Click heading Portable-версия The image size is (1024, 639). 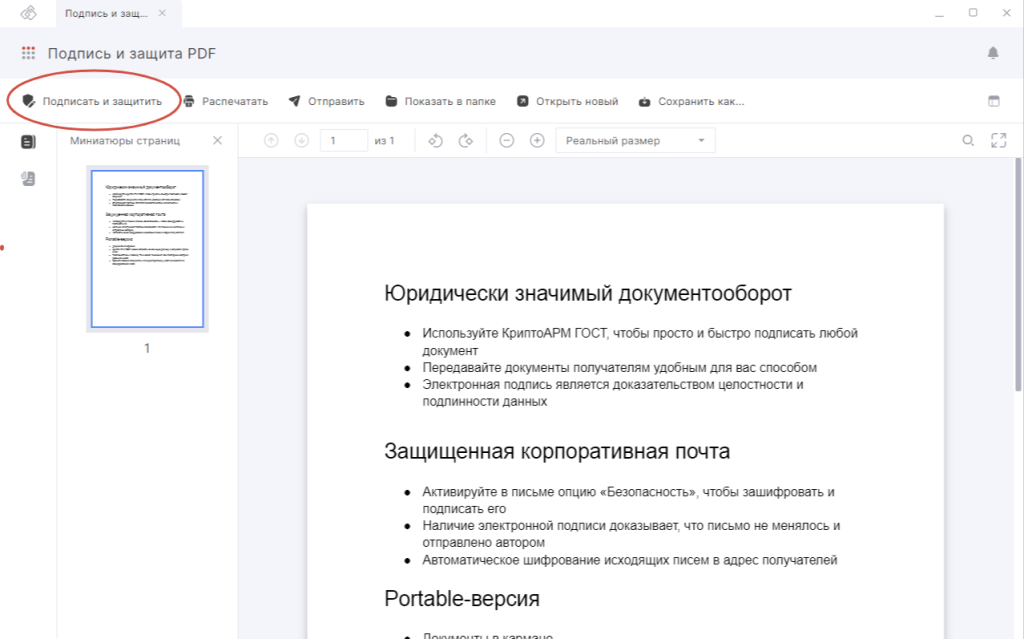462,598
